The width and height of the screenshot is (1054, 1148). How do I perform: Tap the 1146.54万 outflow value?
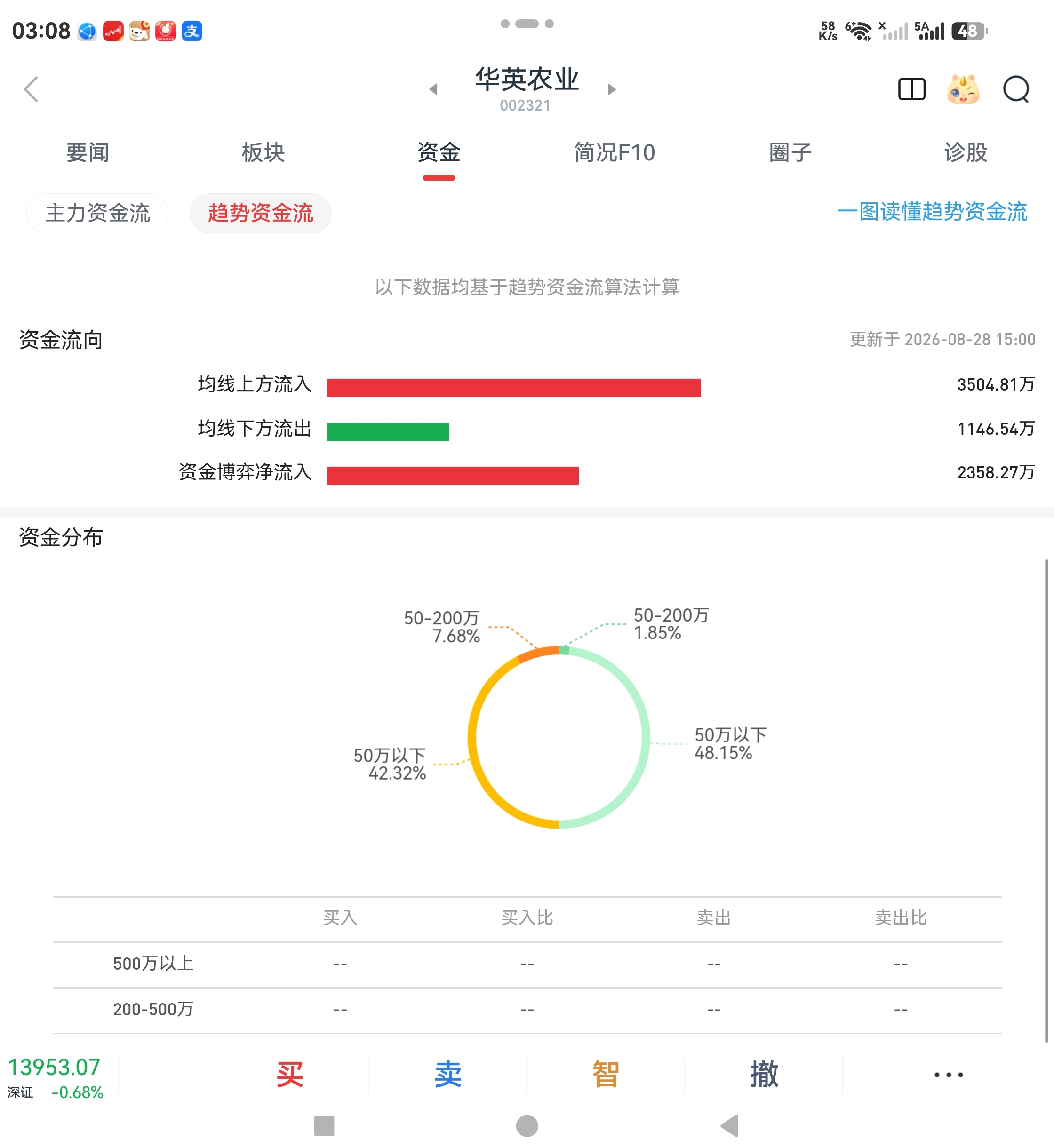click(x=996, y=428)
